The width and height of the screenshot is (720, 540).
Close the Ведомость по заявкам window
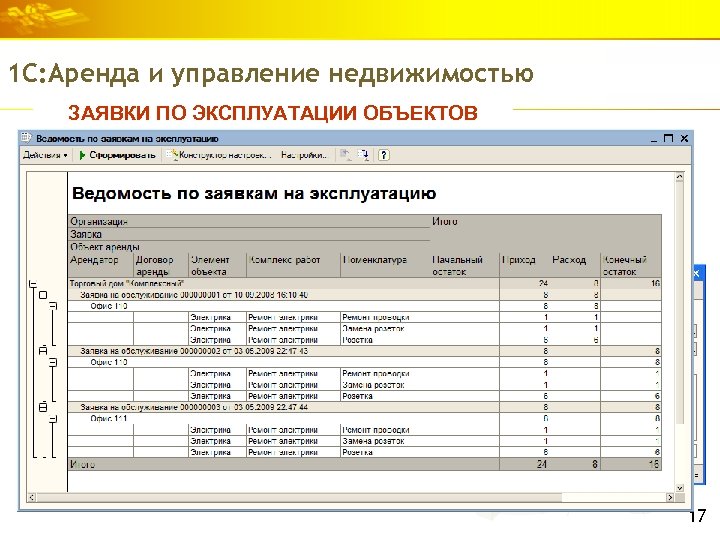coord(684,138)
